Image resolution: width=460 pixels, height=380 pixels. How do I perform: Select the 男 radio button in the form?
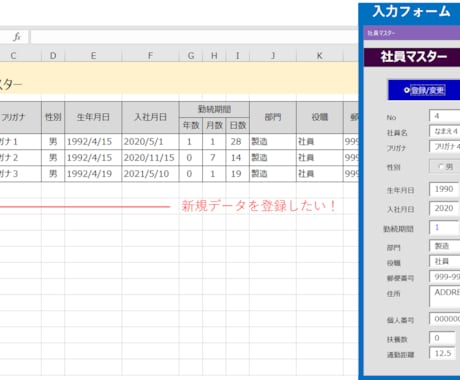coord(441,167)
